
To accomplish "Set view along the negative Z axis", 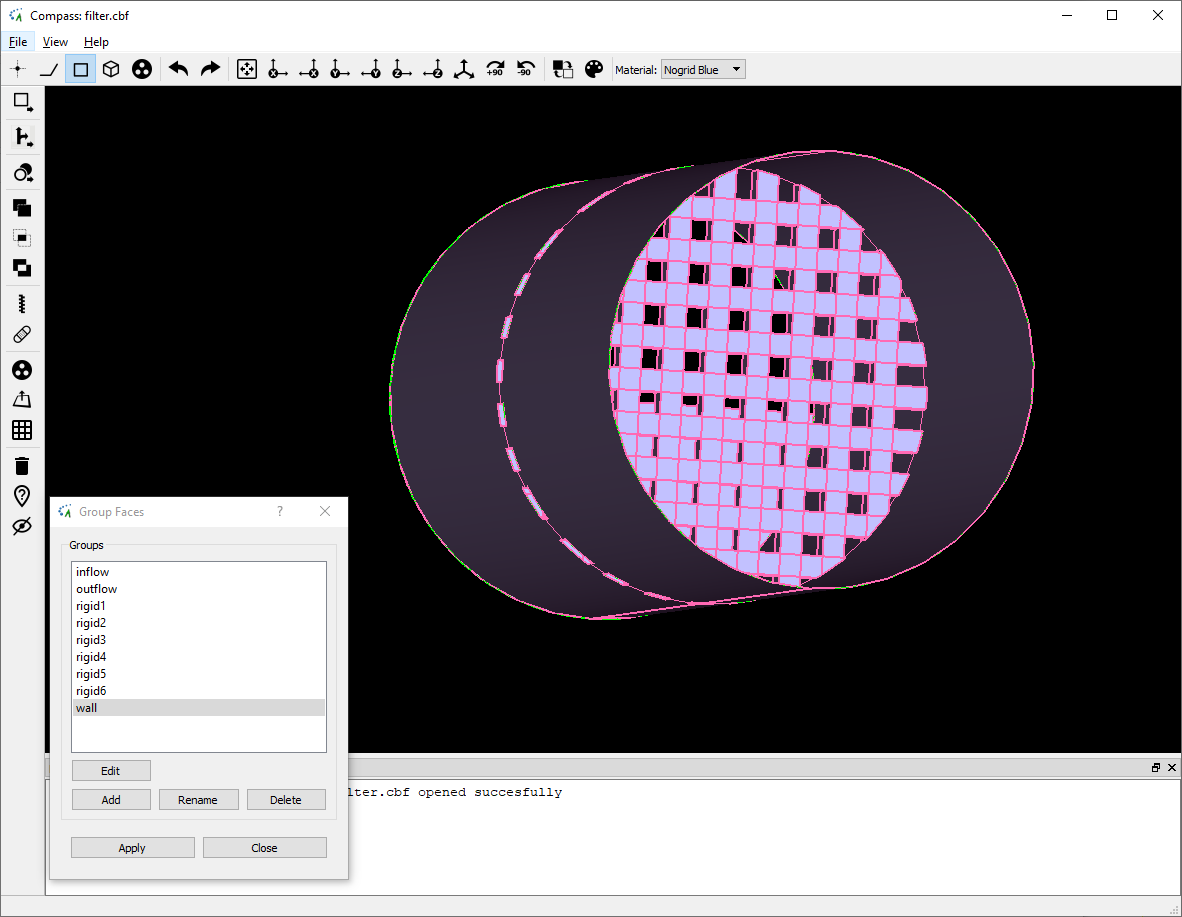I will pos(433,69).
